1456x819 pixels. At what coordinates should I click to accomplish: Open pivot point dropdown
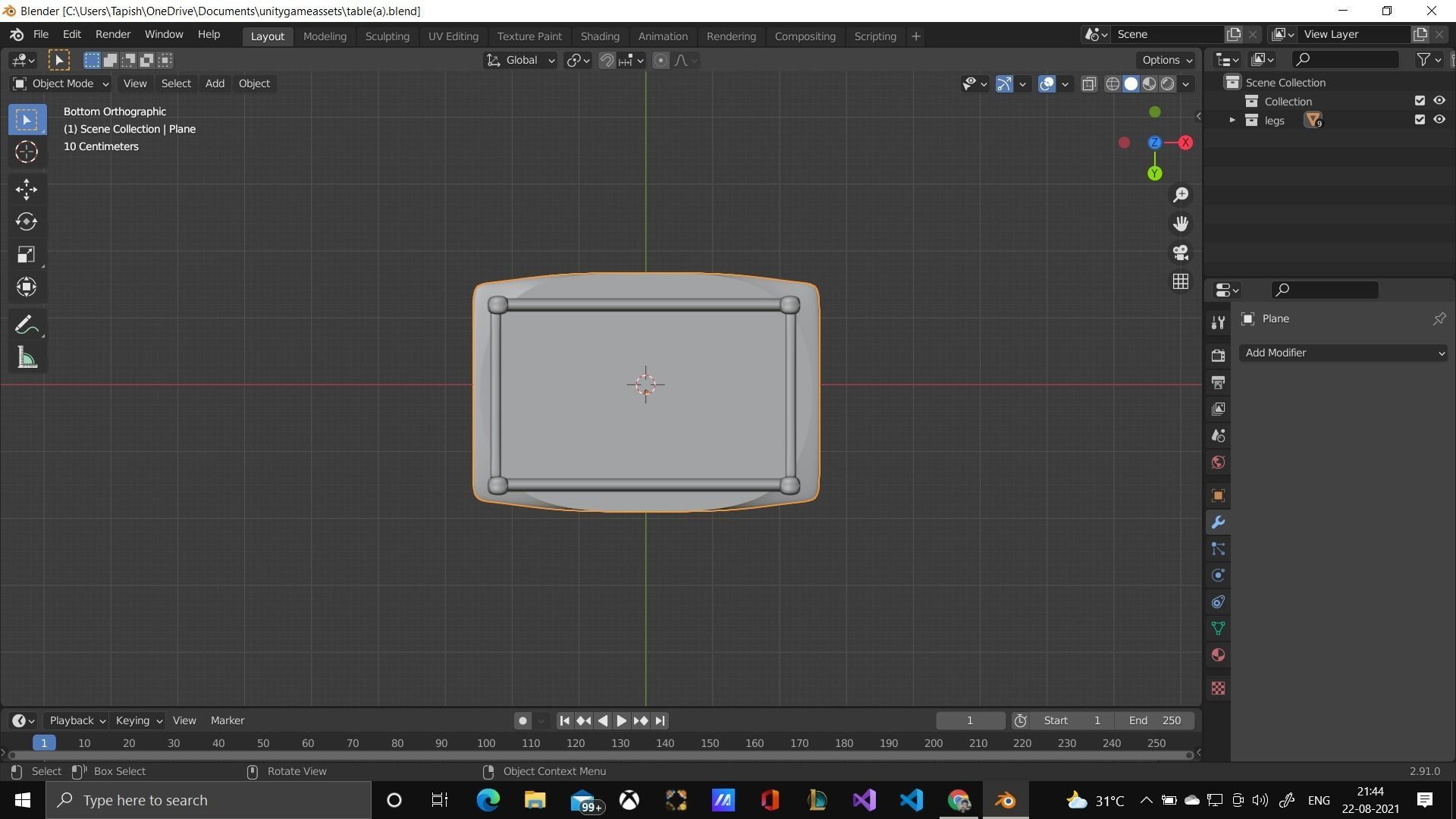[x=579, y=61]
